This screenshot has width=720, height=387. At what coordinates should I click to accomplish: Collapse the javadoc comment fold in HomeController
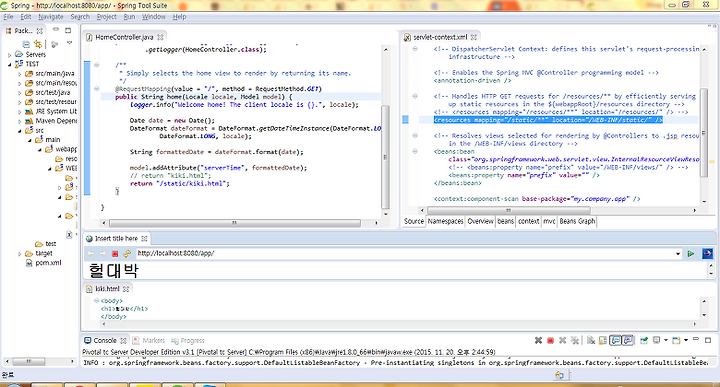pos(96,65)
